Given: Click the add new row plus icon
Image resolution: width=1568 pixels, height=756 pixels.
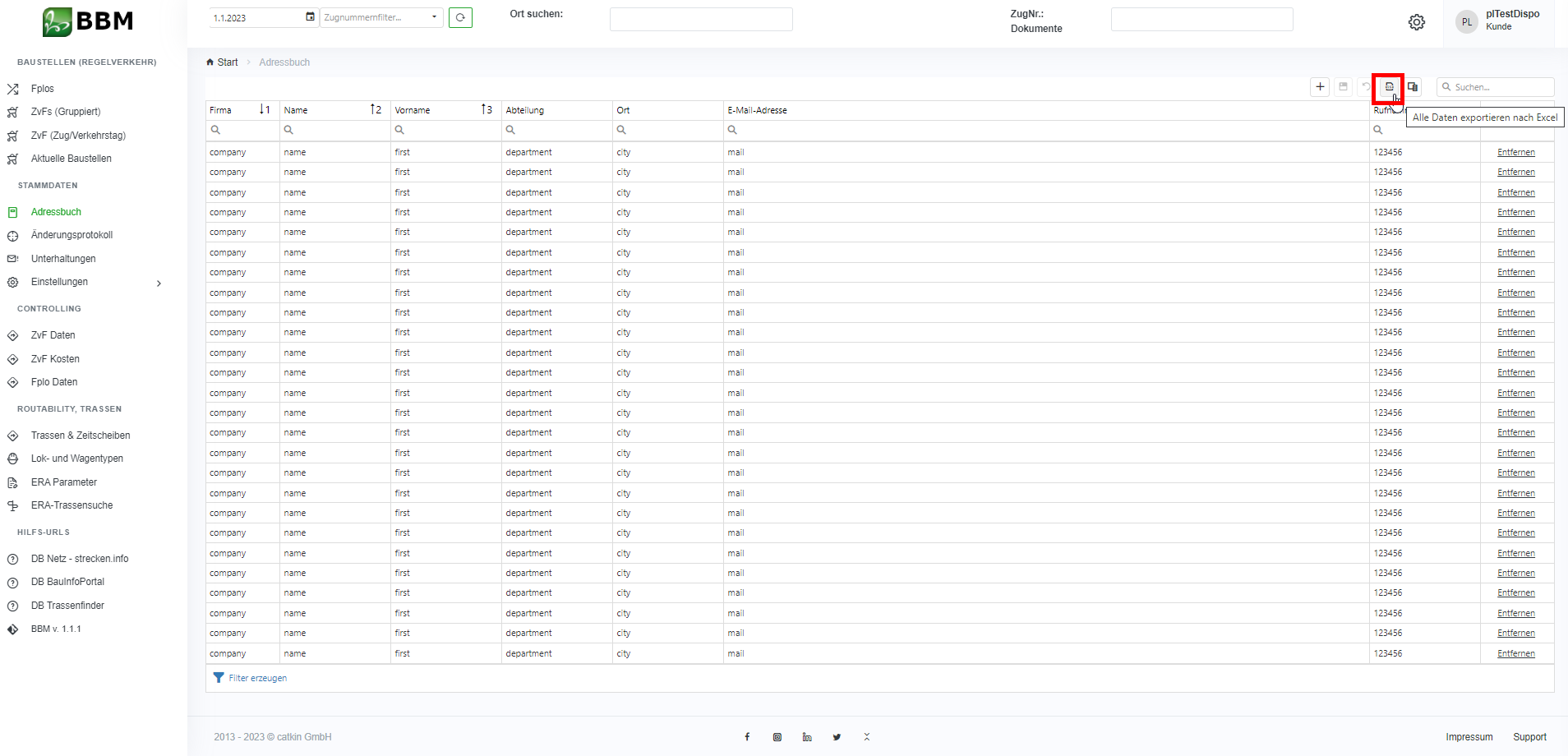Looking at the screenshot, I should tap(1320, 87).
